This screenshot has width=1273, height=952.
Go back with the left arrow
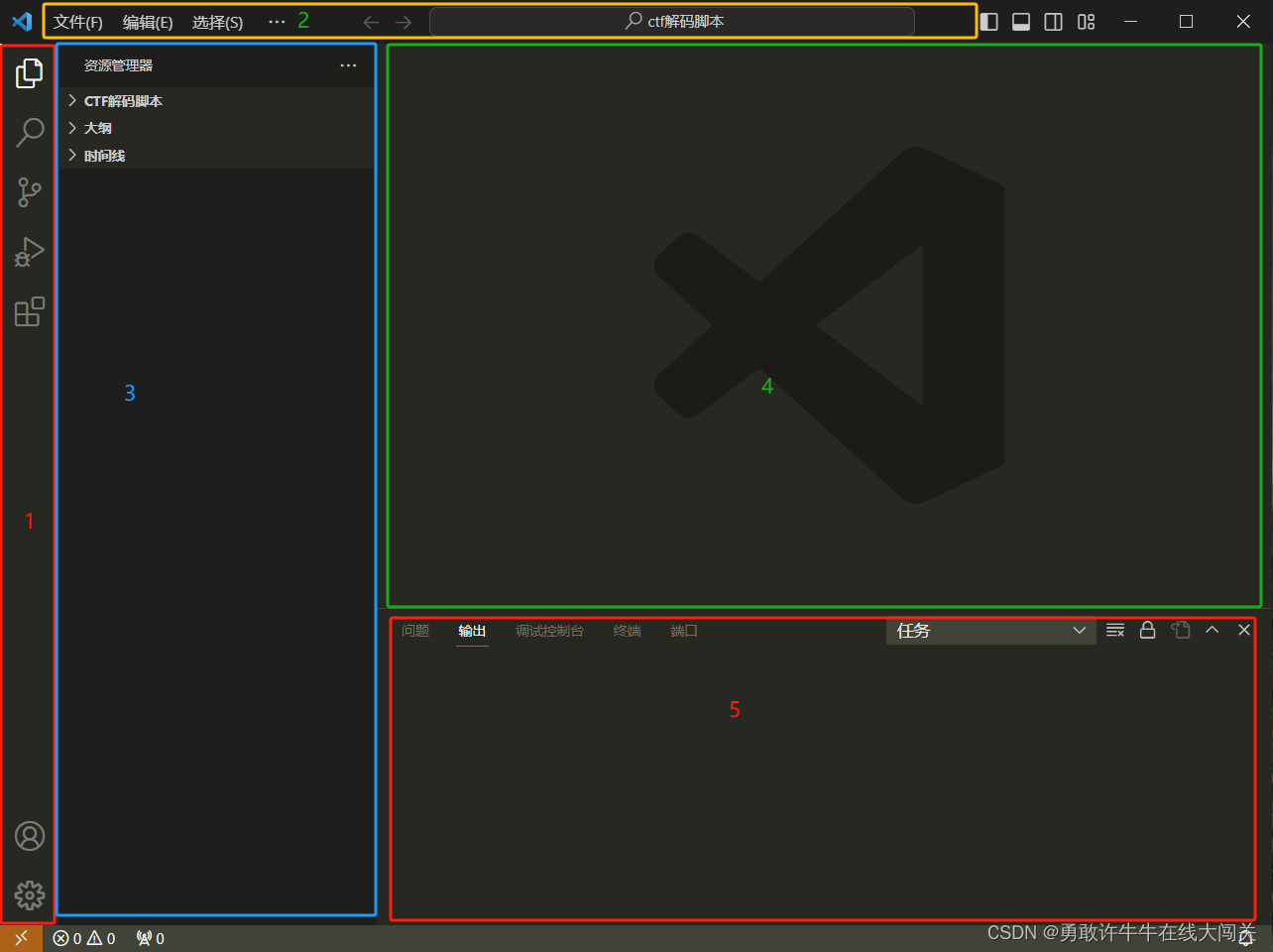[371, 22]
